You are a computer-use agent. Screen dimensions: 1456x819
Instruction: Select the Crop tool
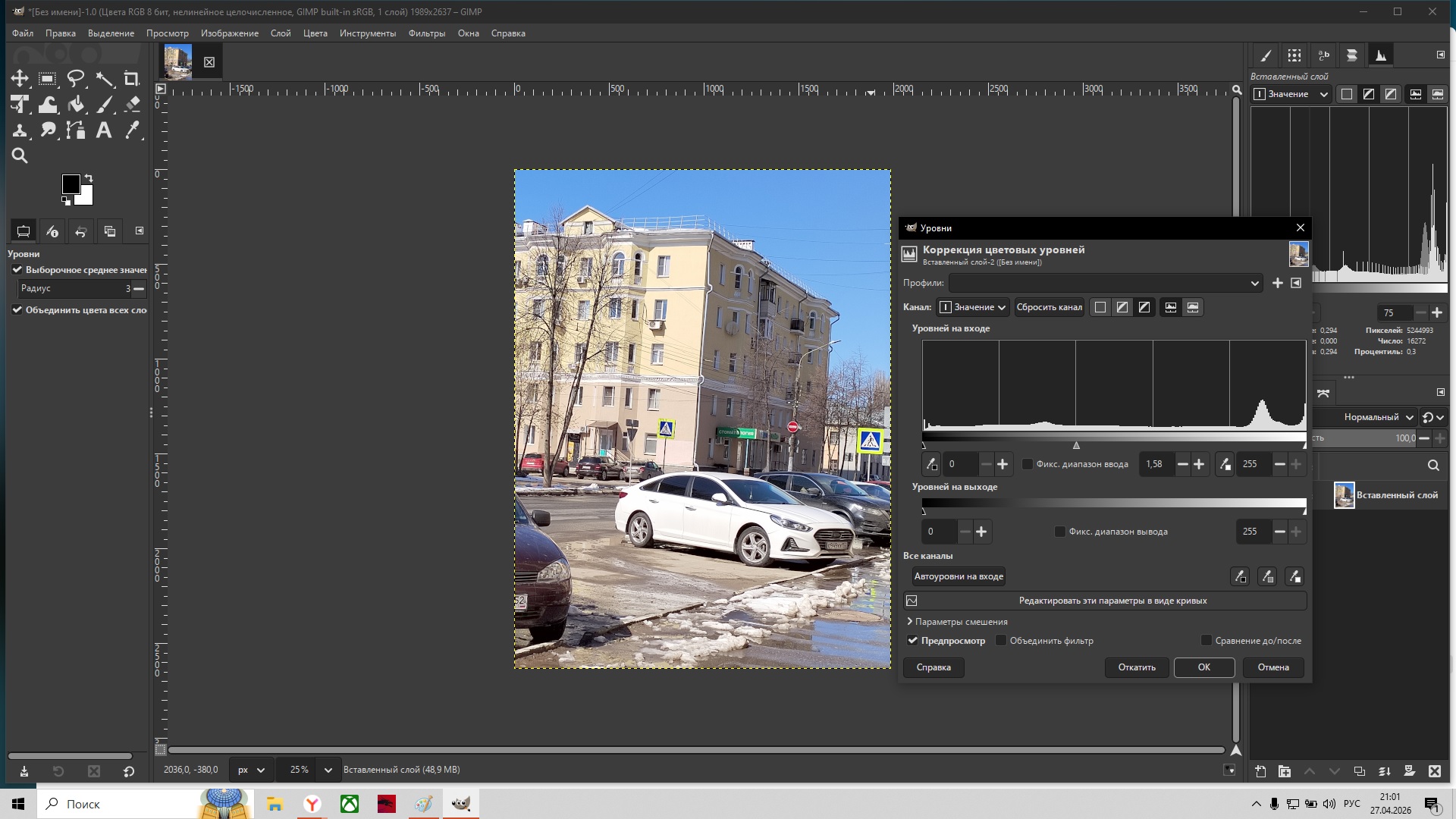pos(132,79)
